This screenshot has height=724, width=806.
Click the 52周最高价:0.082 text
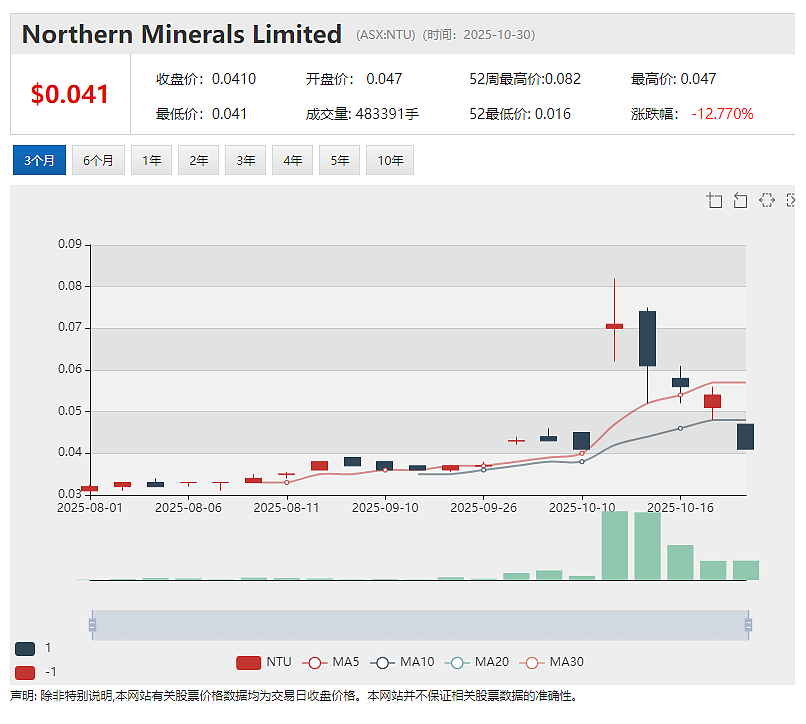[x=525, y=79]
